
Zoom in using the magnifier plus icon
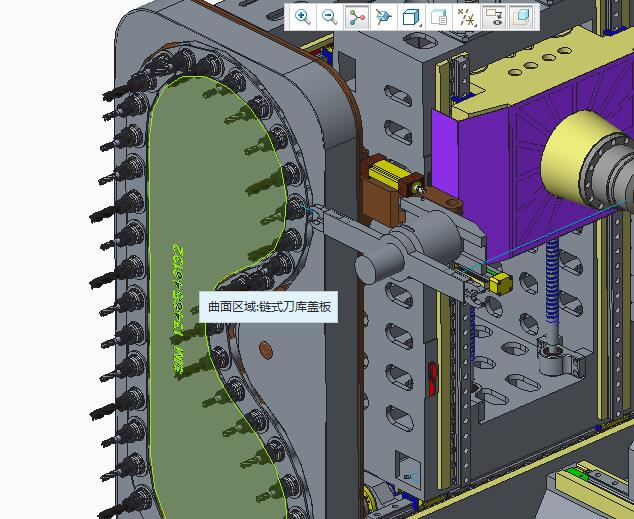tap(302, 17)
